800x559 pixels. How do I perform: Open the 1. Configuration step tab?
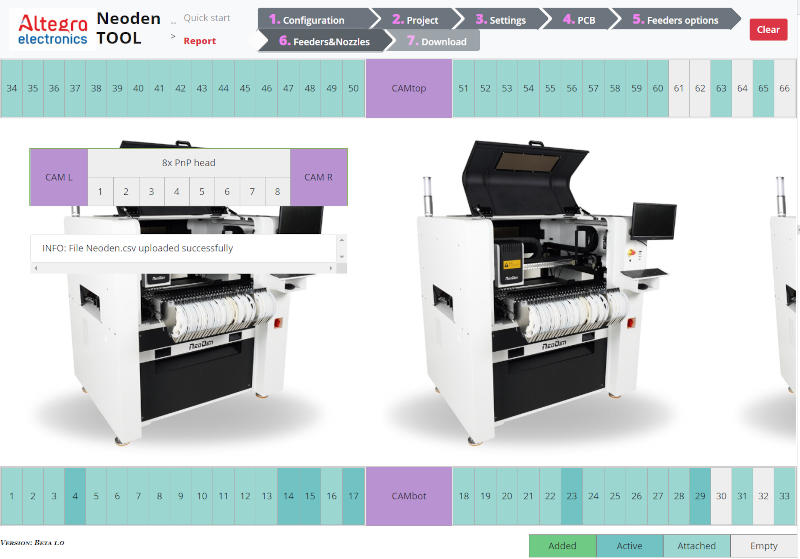[313, 19]
